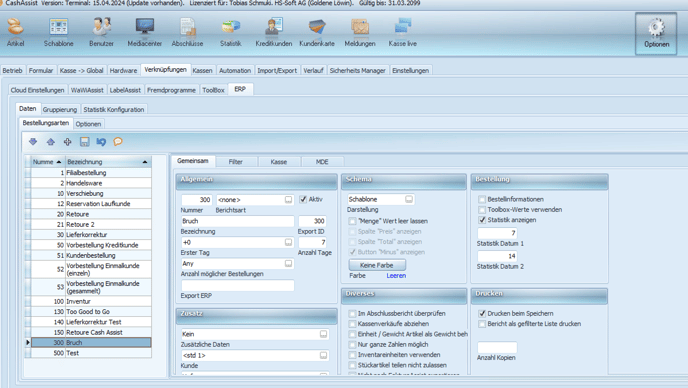Open the Kunde dropdown
This screenshot has height=388, width=688.
[323, 355]
